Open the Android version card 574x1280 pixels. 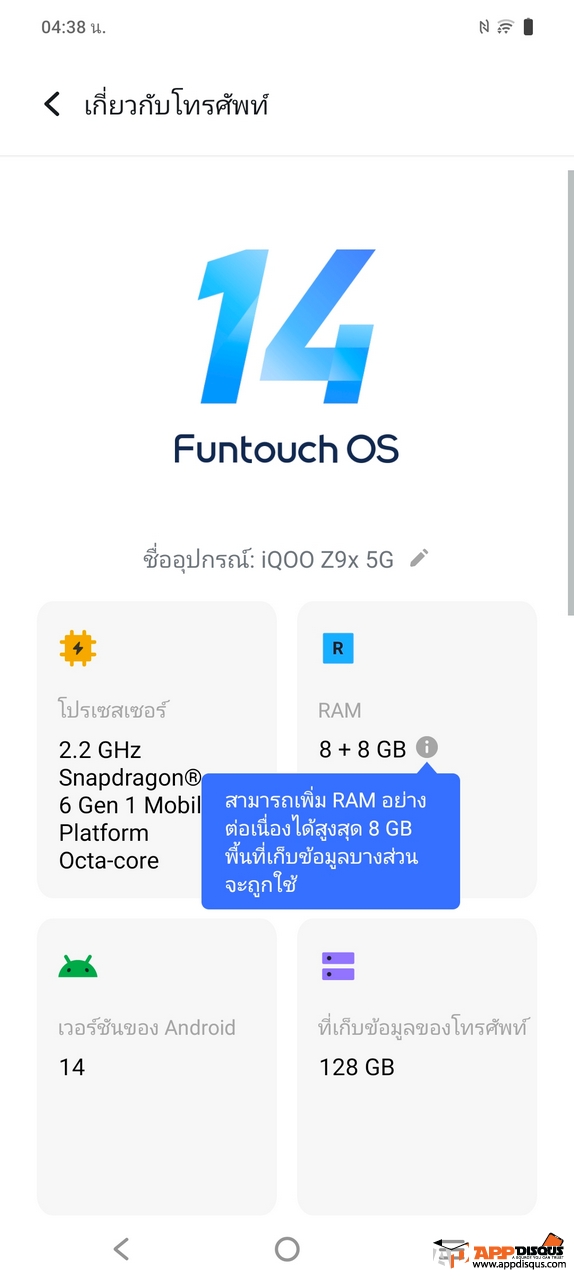click(x=157, y=1066)
